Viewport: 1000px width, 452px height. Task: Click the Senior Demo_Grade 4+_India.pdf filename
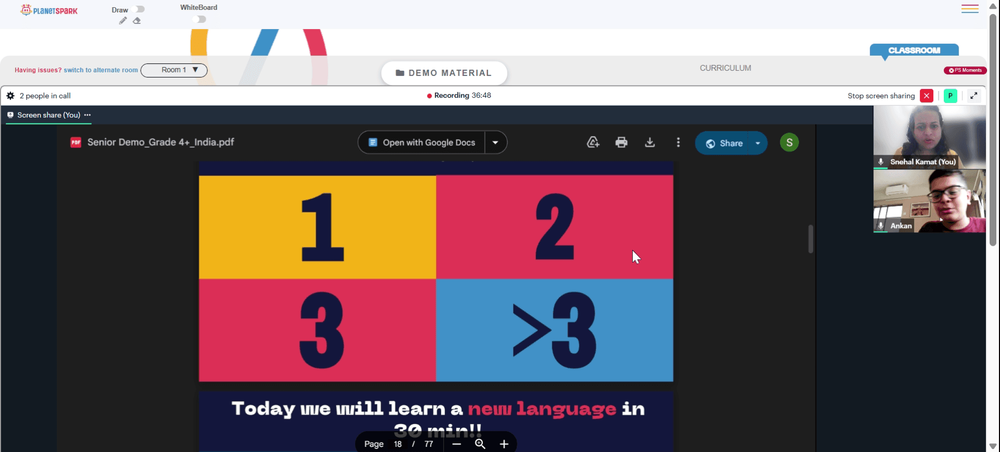click(x=161, y=142)
